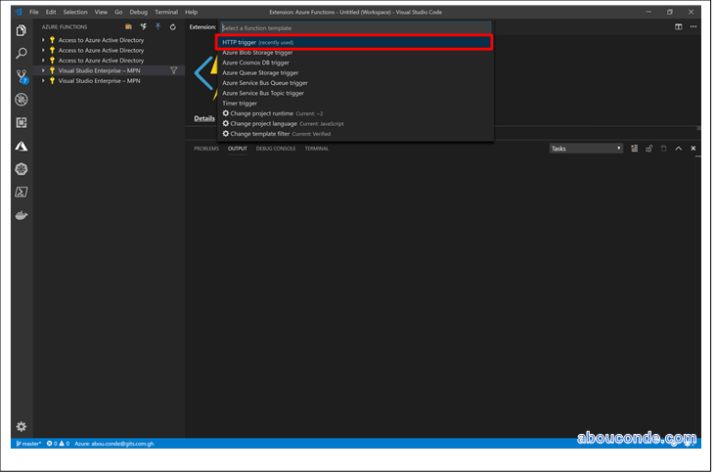Switch to the Terminal panel tab
The image size is (714, 473).
316,148
